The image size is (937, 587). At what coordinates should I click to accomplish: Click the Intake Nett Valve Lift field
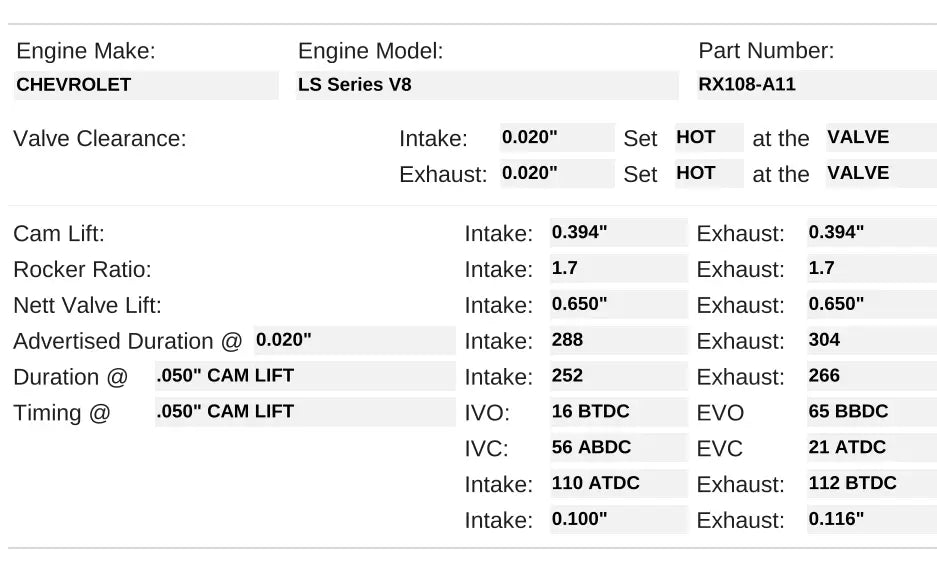[x=618, y=304]
